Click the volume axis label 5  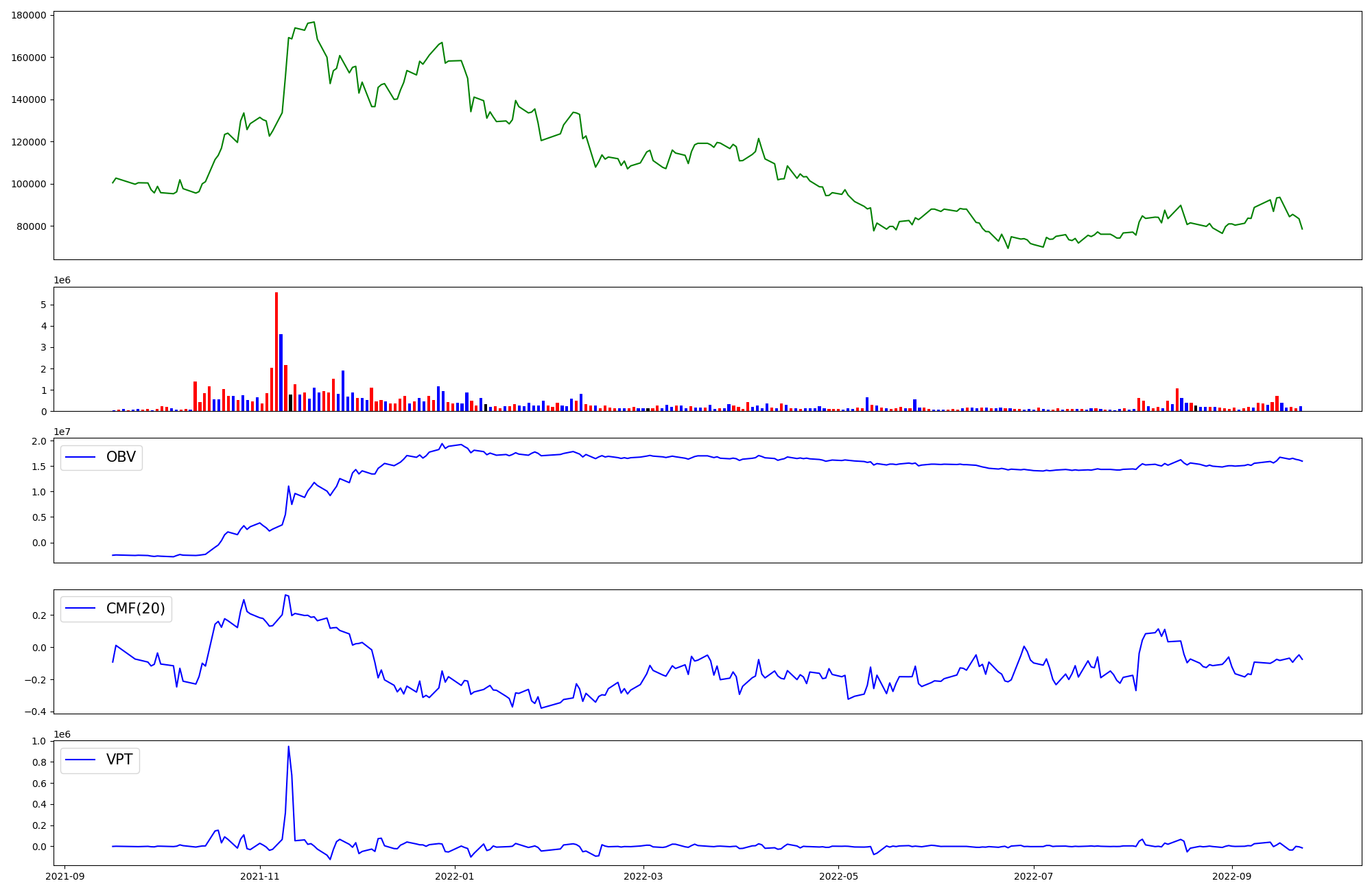[x=44, y=305]
